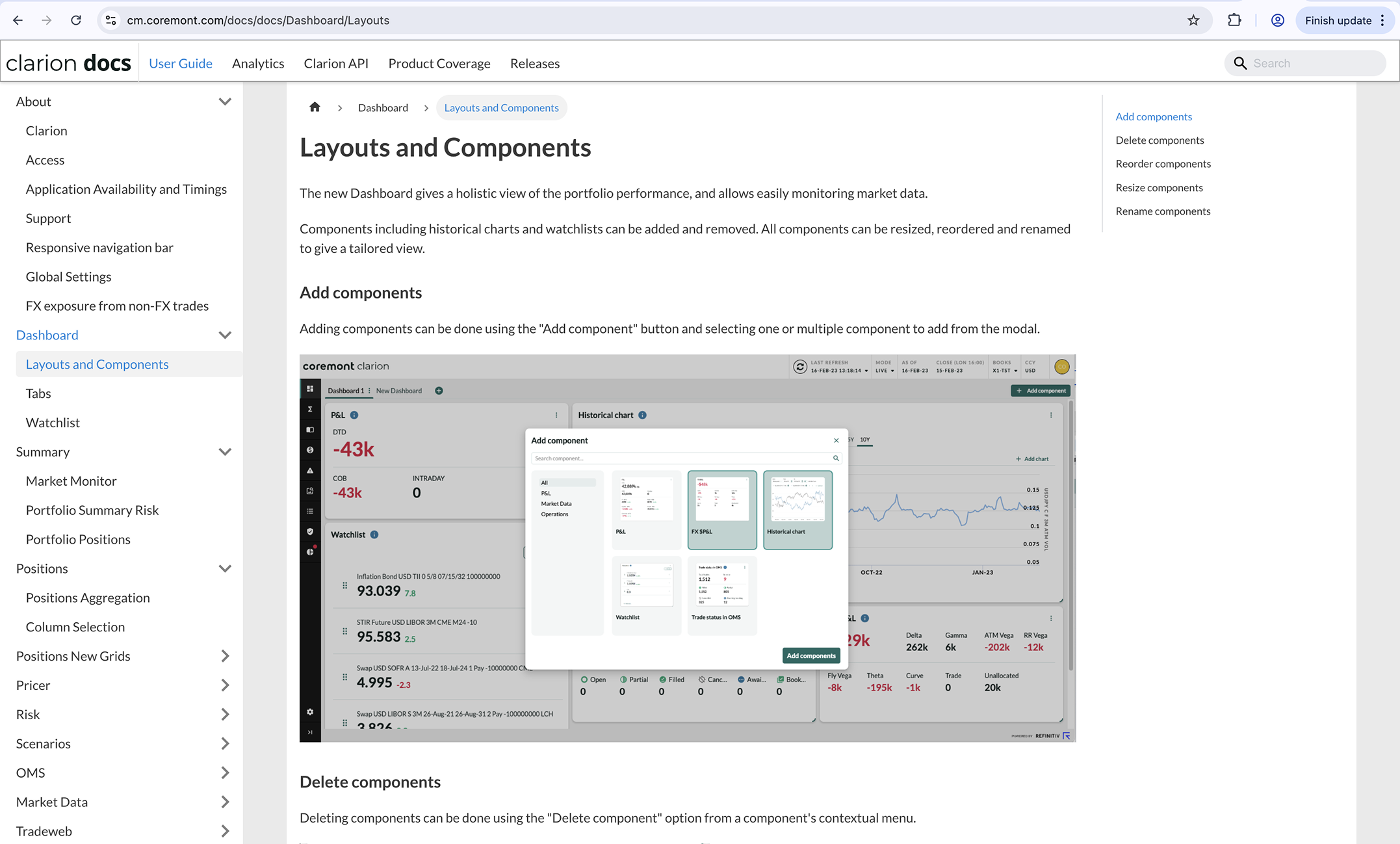The height and width of the screenshot is (844, 1400).
Task: Click the Add component dashboard screenshot
Action: (x=687, y=548)
